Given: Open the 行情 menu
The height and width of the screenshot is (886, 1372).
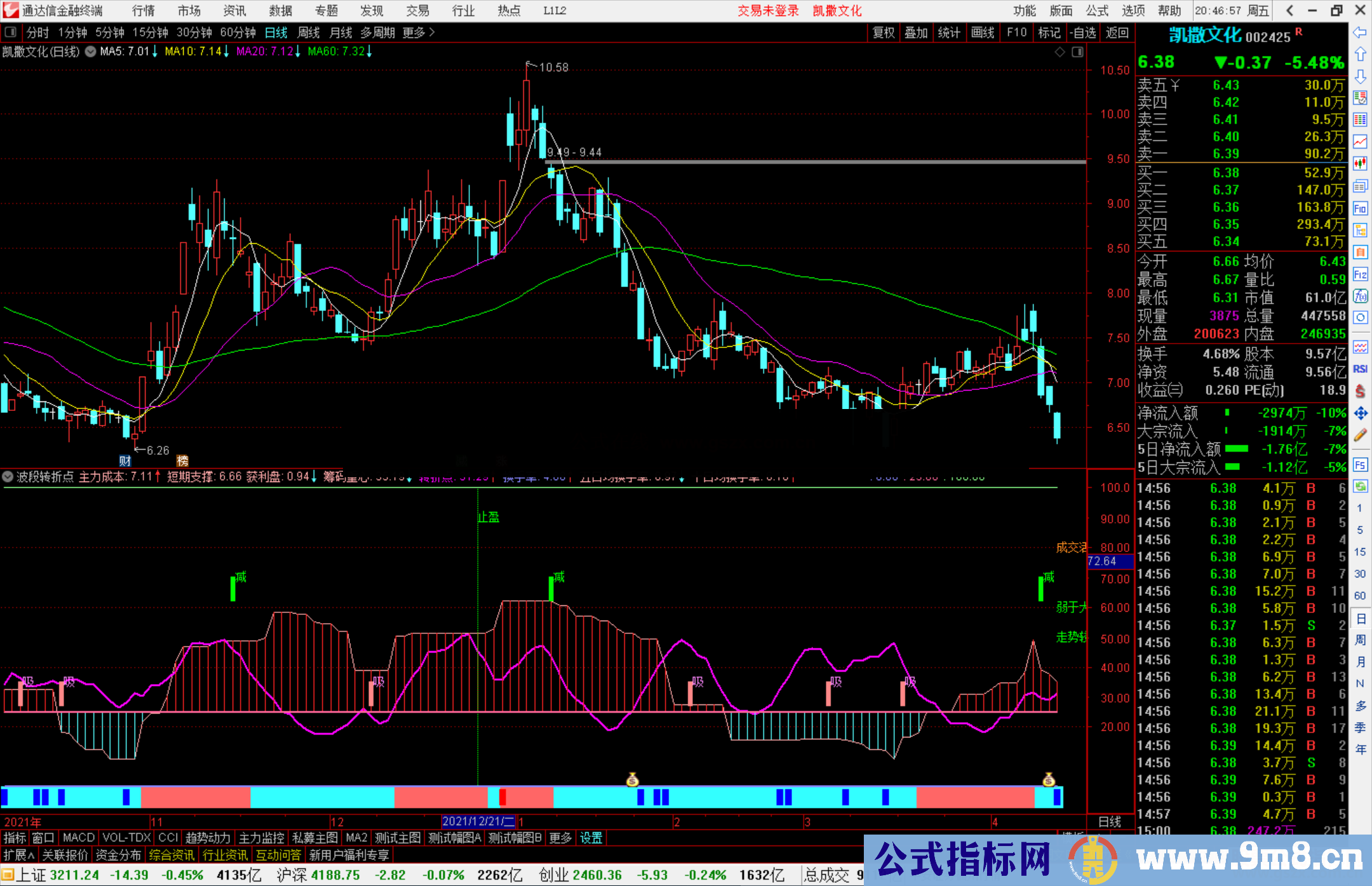Looking at the screenshot, I should [144, 11].
